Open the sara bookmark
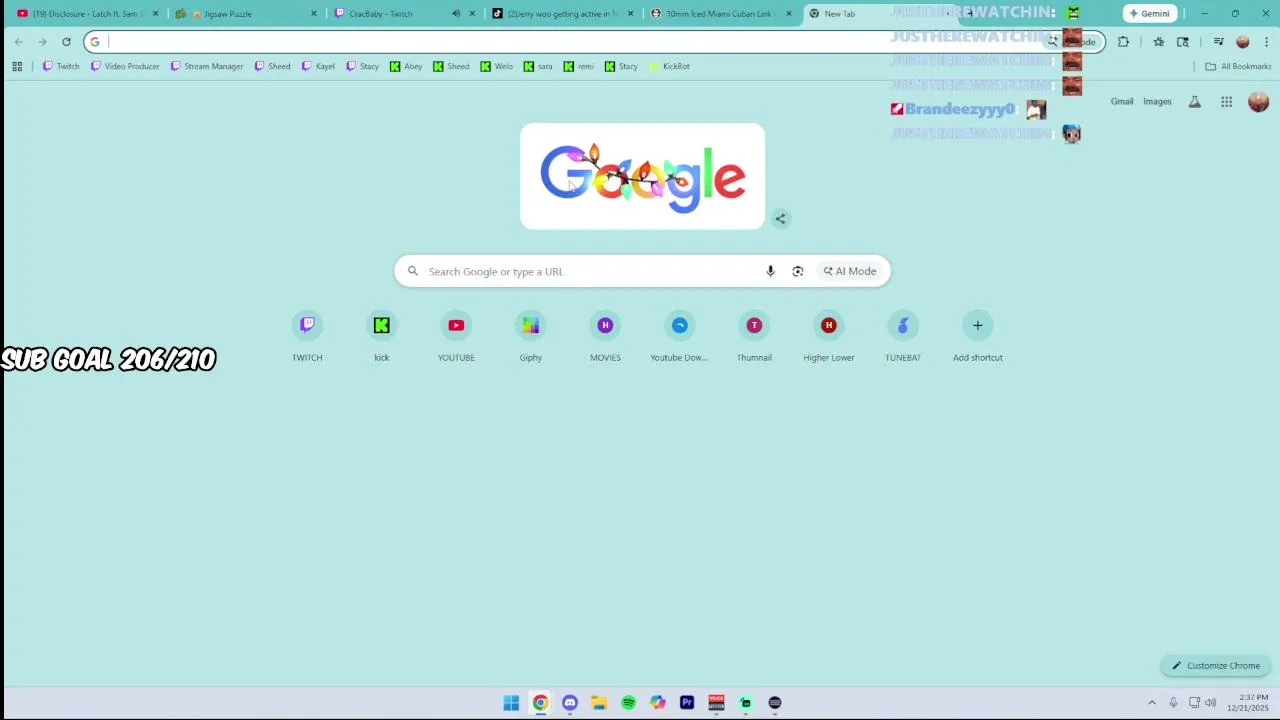 (538, 66)
